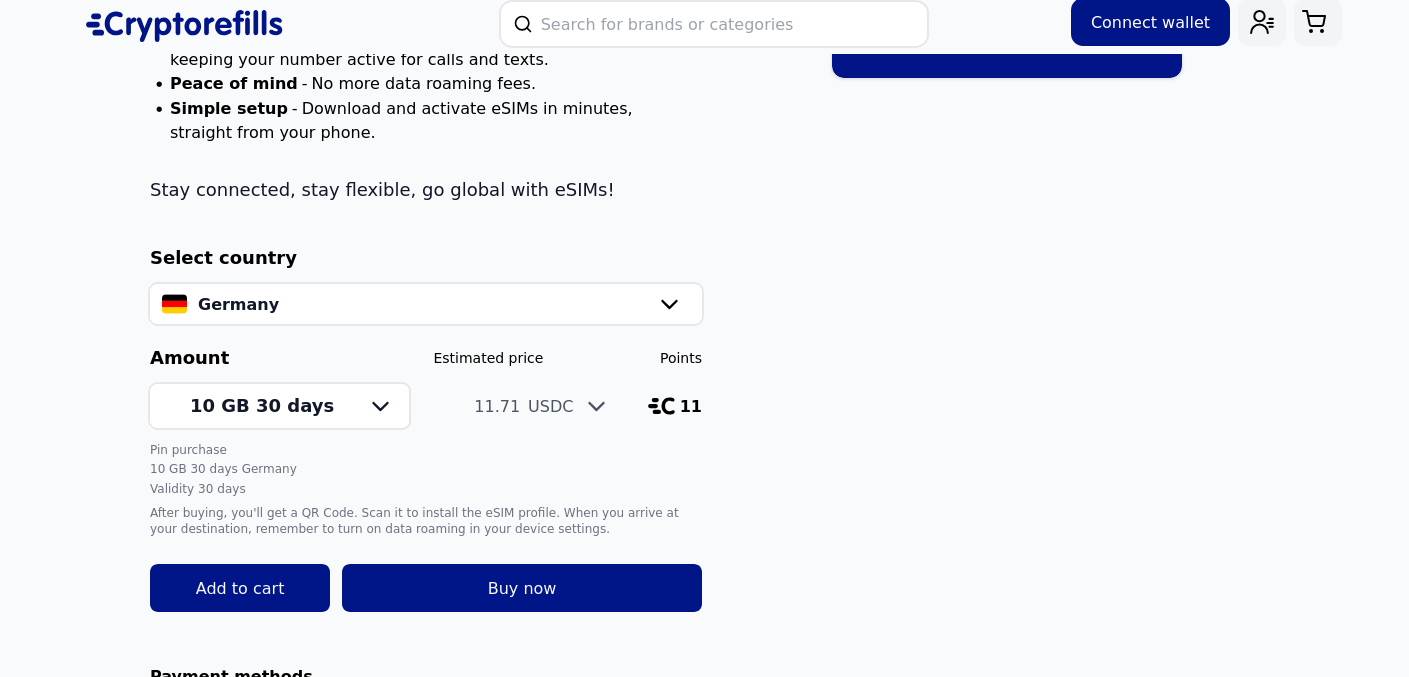Click the Points label

pos(681,358)
